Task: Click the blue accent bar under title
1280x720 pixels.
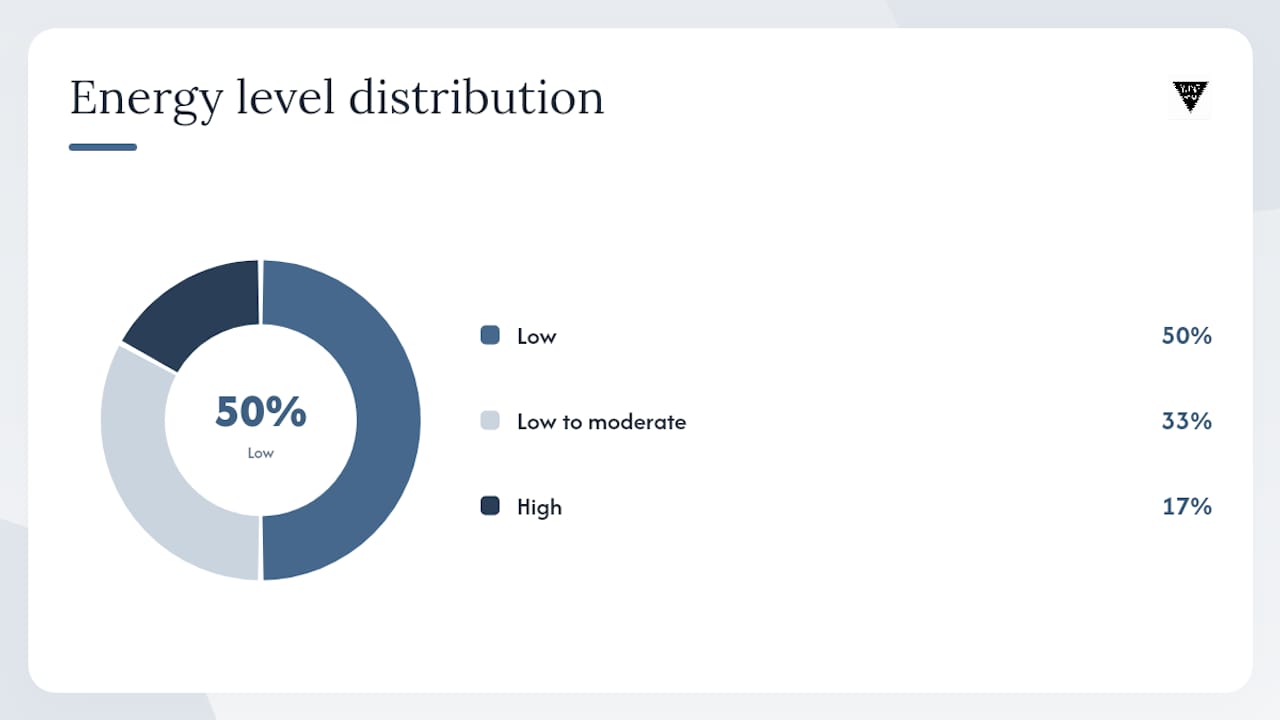Action: click(x=103, y=147)
